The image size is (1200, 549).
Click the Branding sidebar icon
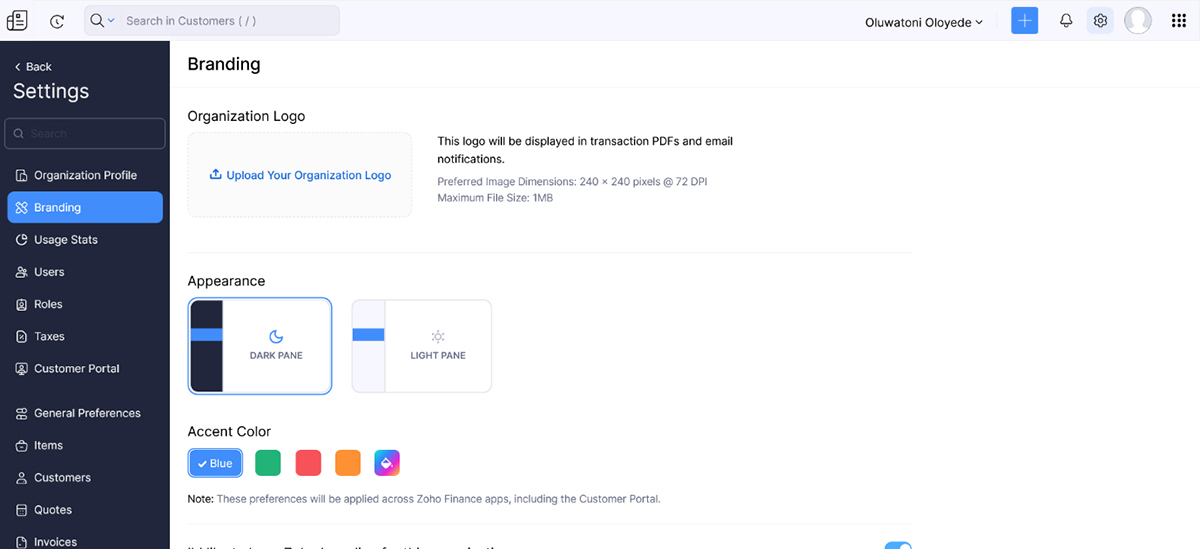(x=22, y=208)
